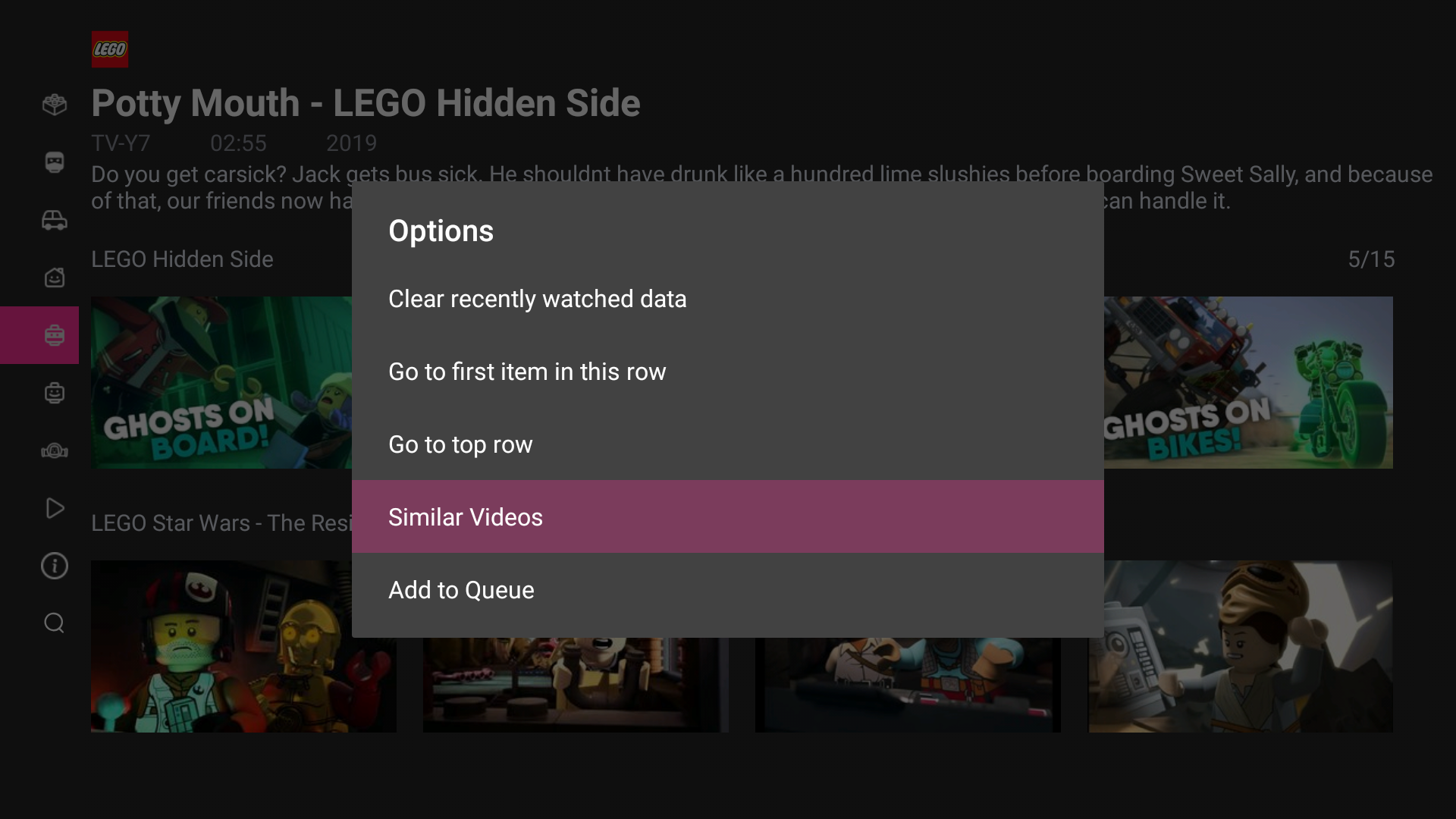Select the Similar Videos option
Viewport: 1456px width, 819px height.
coord(466,517)
